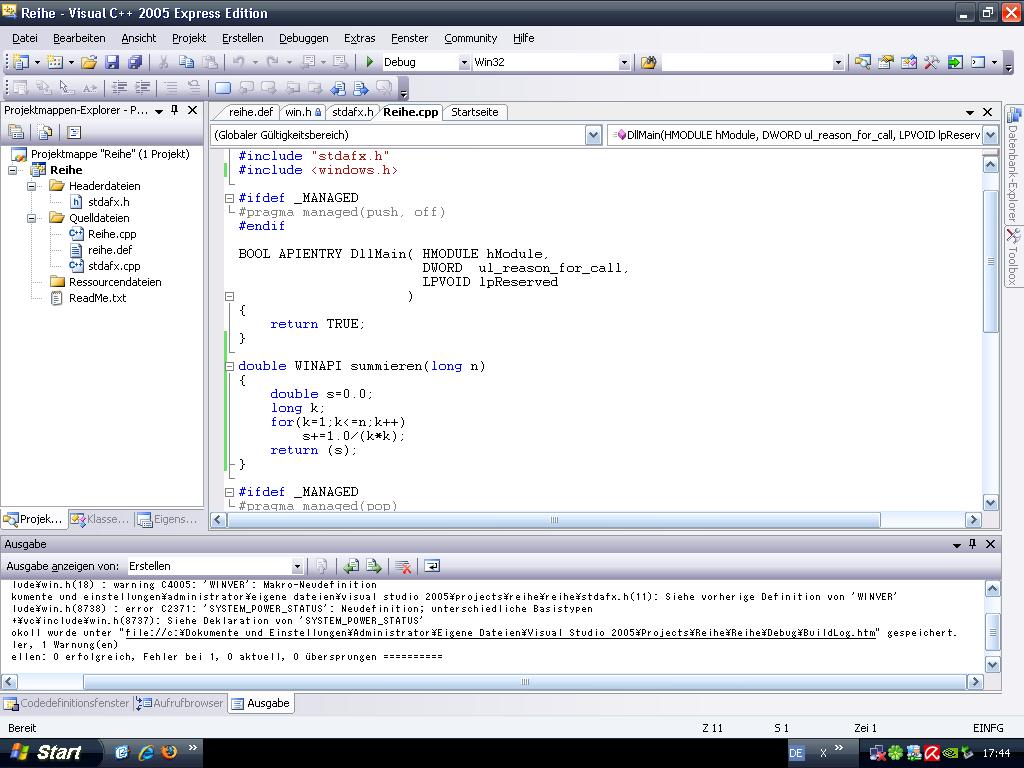Collapse the Quelldateien folder node

pos(31,218)
